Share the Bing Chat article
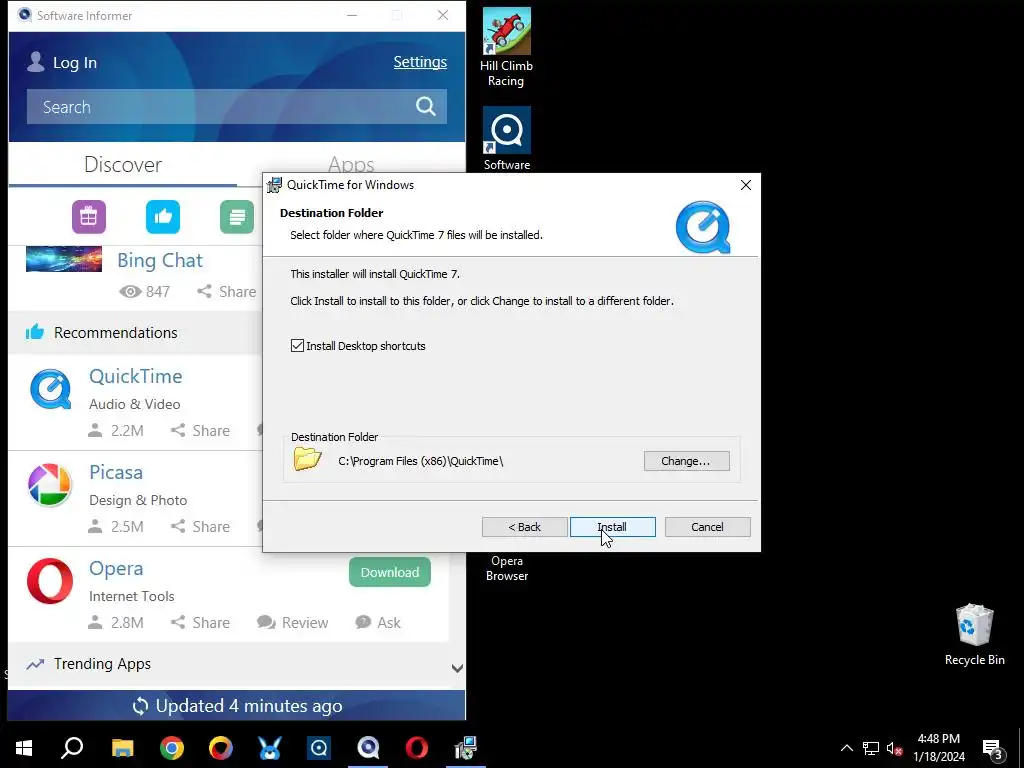 click(227, 291)
